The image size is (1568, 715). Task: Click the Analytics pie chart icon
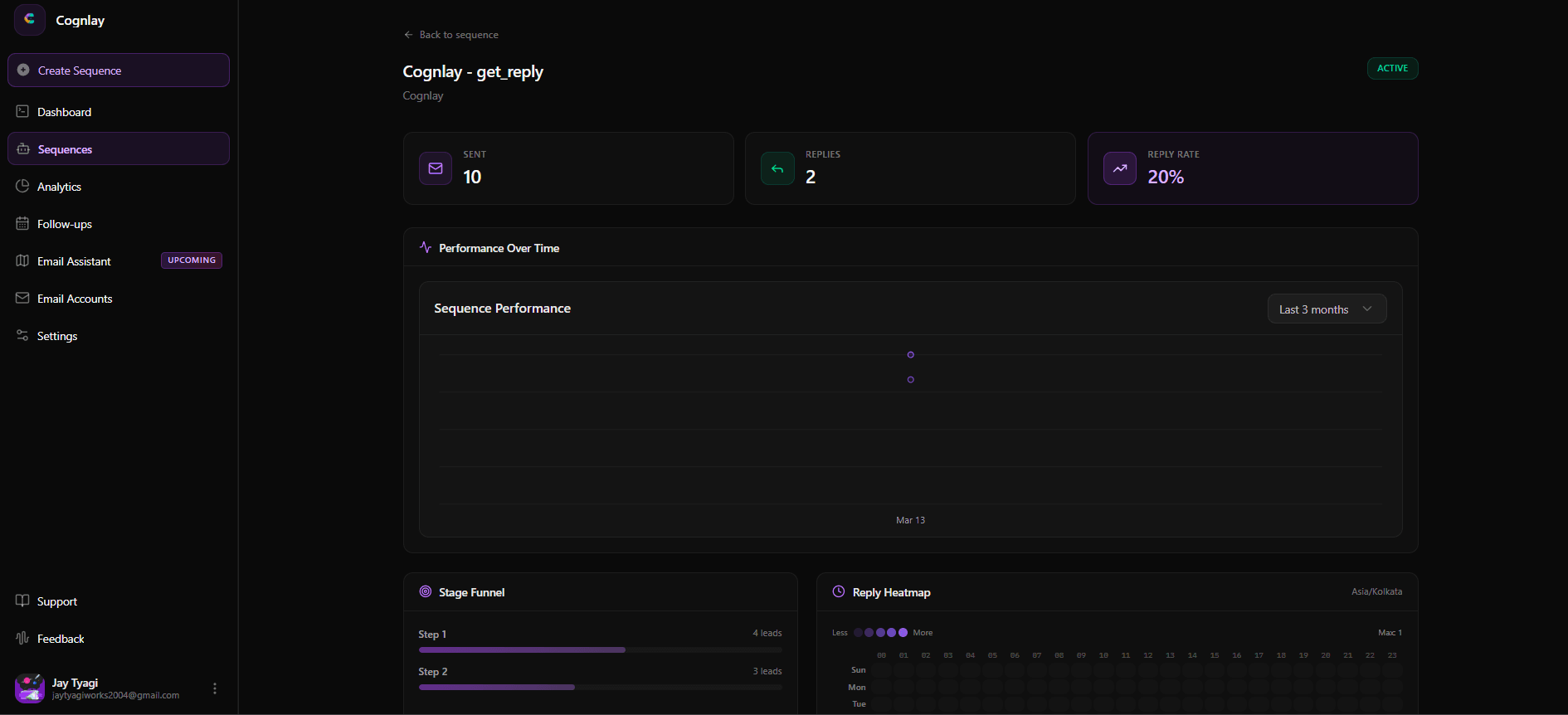22,186
